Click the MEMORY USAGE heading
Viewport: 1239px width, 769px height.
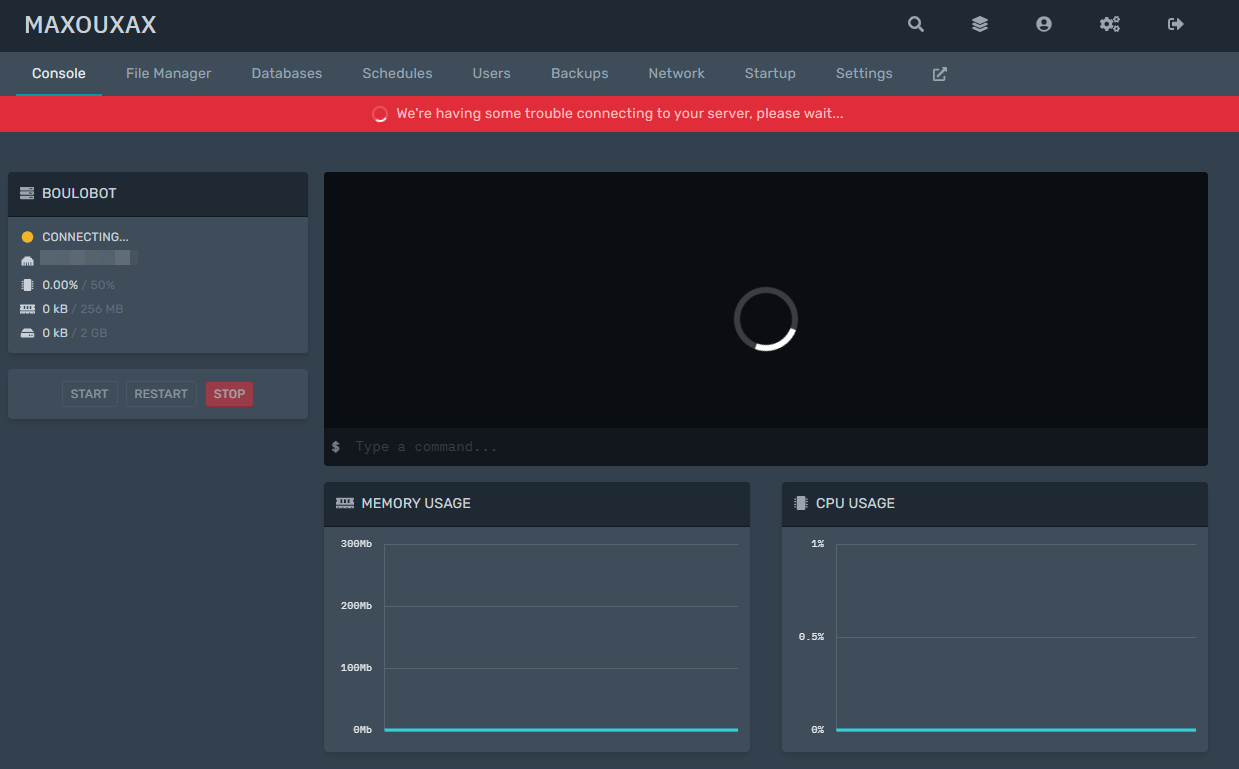[416, 503]
